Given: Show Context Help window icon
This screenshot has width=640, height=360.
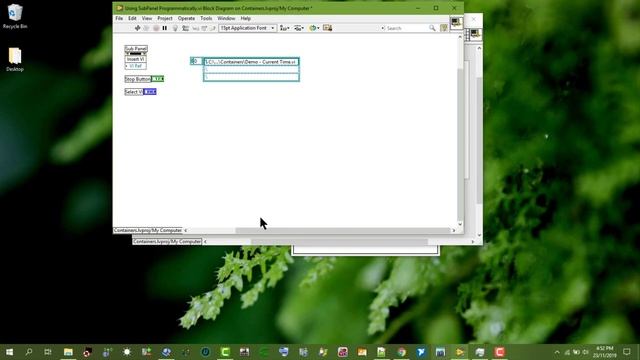Looking at the screenshot, I should pos(444,28).
